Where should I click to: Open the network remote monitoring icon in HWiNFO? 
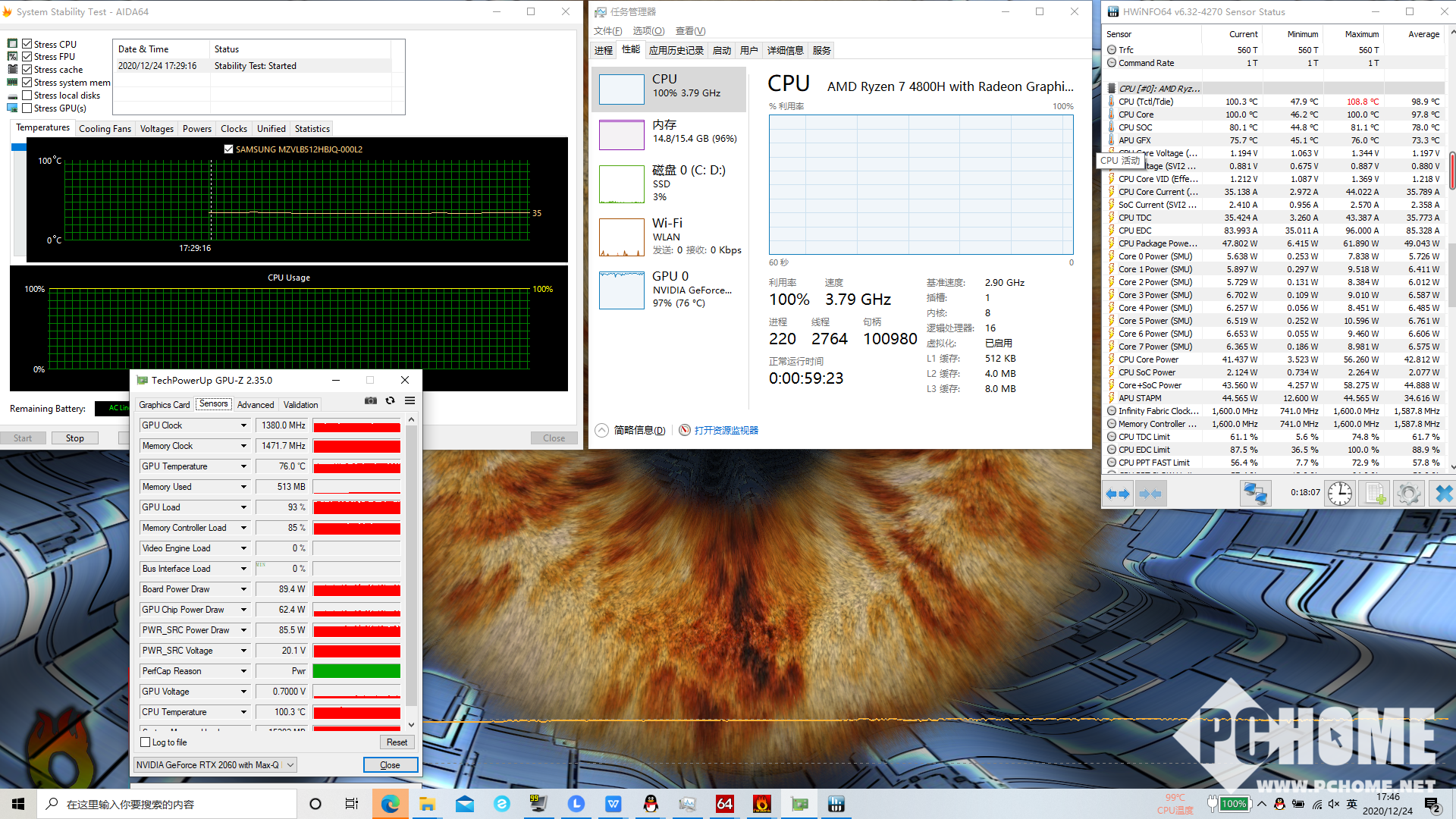tap(1255, 494)
